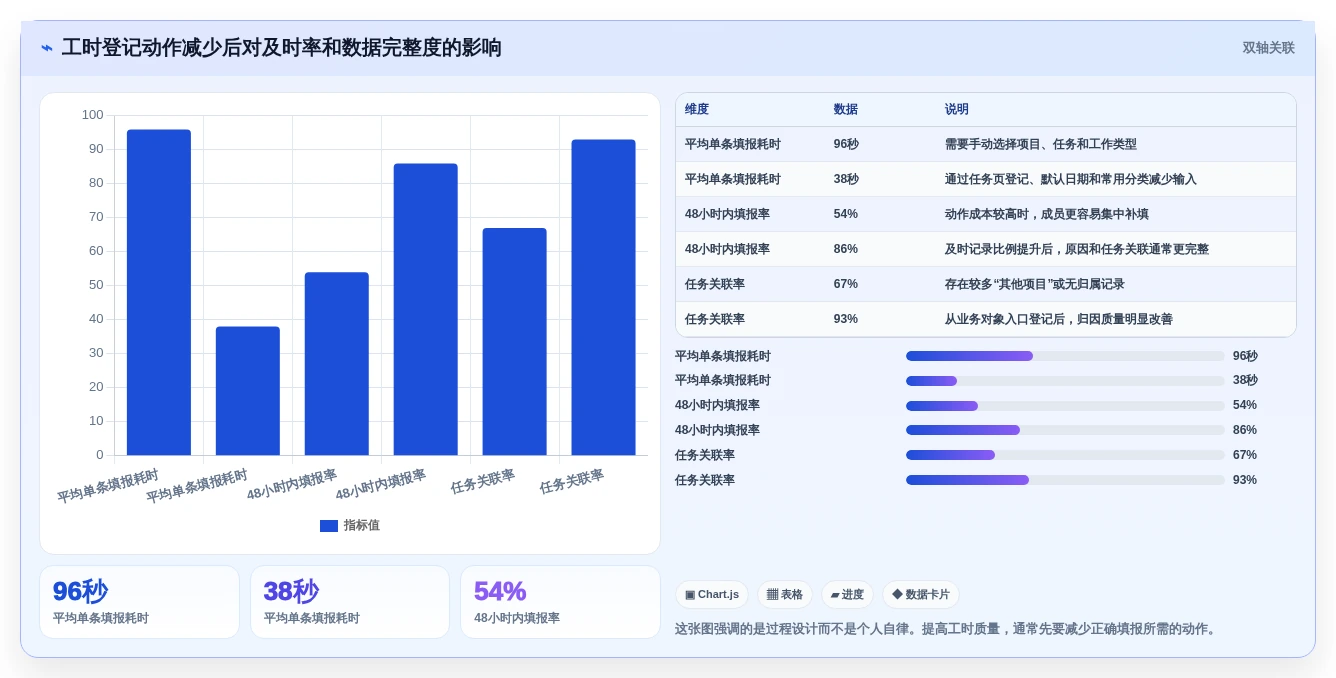Click the 48小时内填报率 cell in the 86% table row
Viewport: 1336px width, 678px height.
[727, 249]
